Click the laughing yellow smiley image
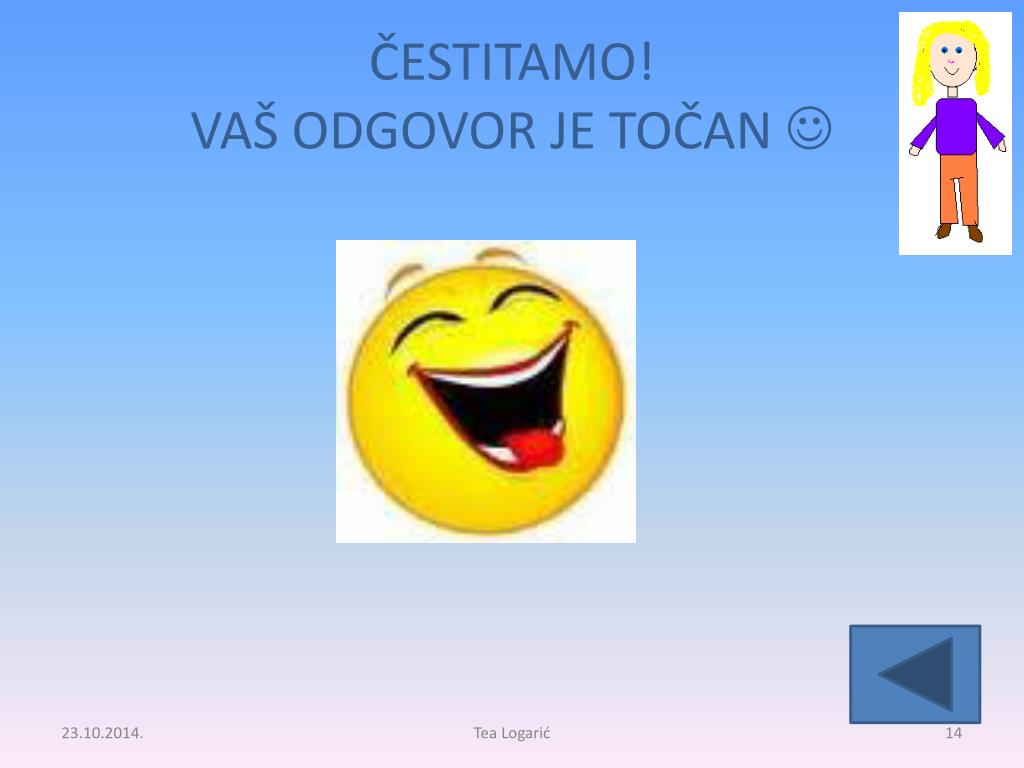 (x=486, y=391)
